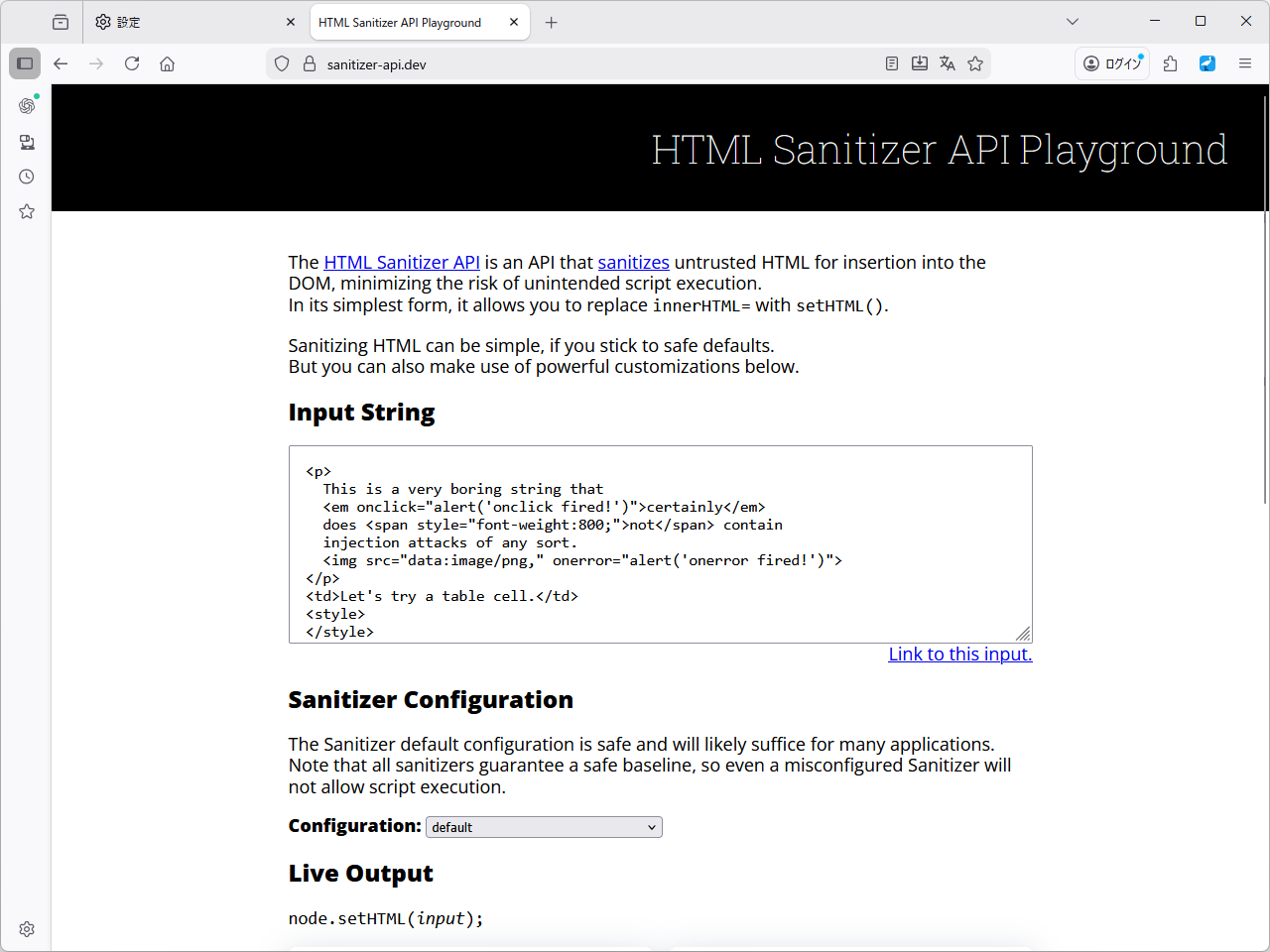1270x952 pixels.
Task: Open the extensions puzzle piece icon
Action: pos(1170,62)
